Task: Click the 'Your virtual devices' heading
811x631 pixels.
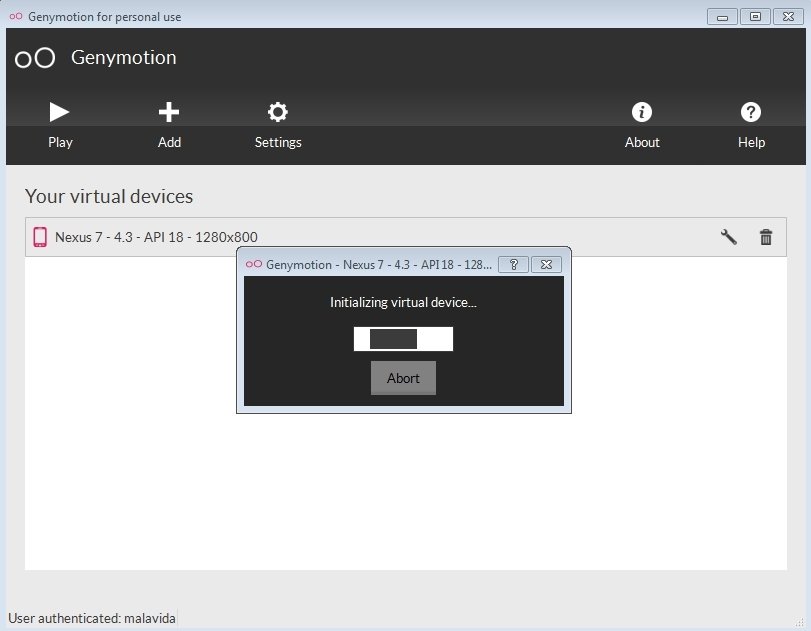Action: [109, 197]
